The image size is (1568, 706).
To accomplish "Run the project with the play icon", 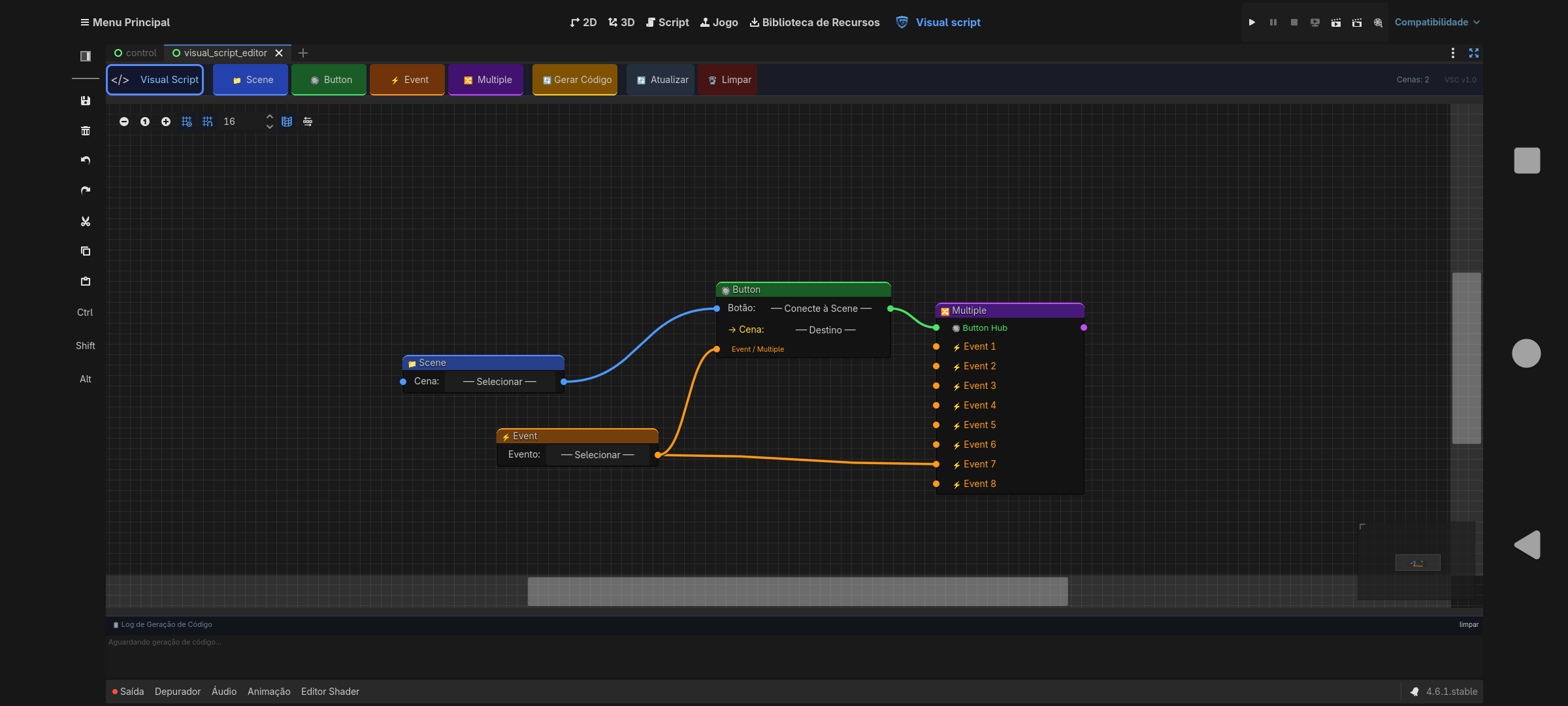I will [1252, 22].
